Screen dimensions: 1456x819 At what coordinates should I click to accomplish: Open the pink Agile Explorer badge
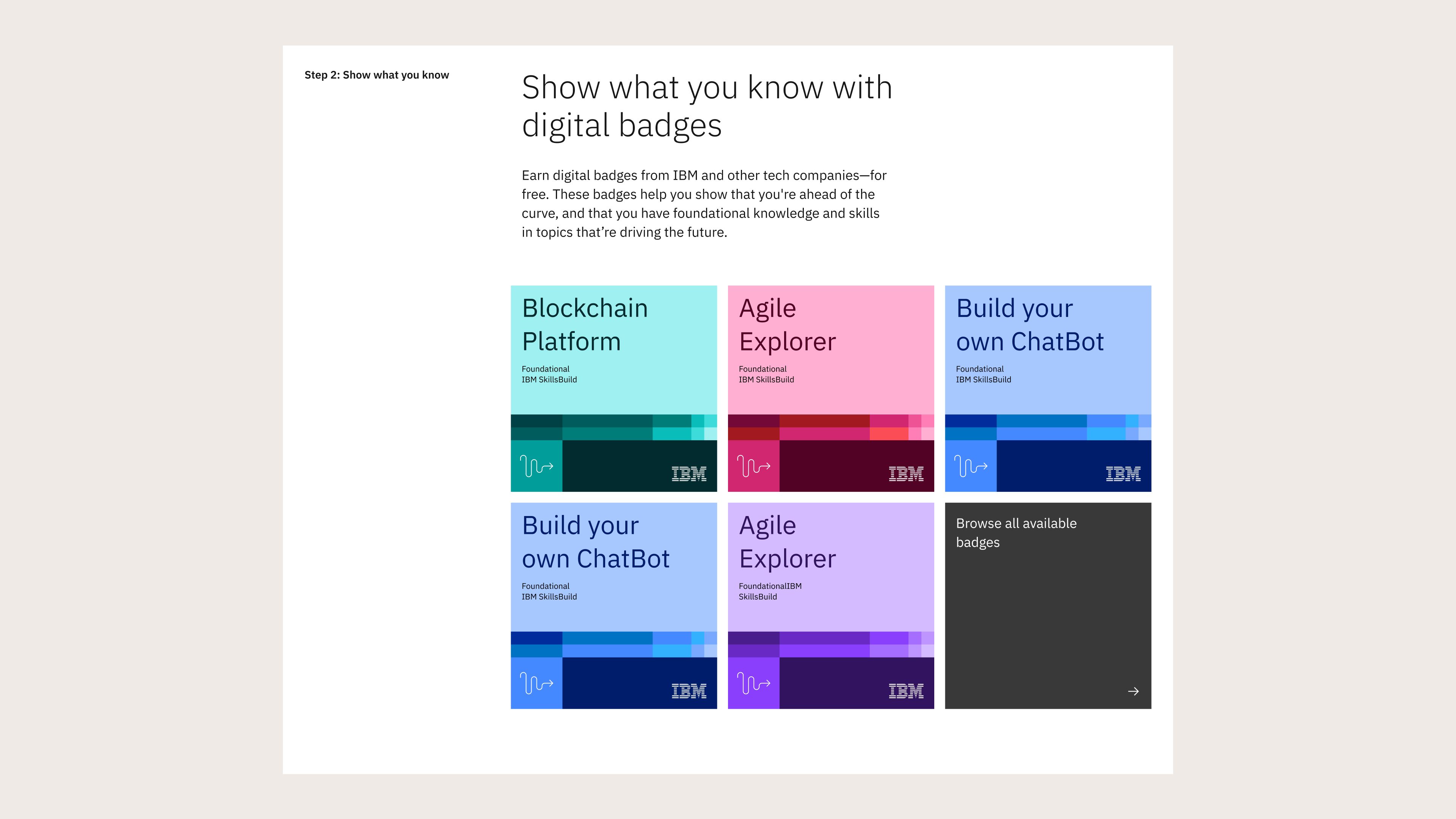[830, 350]
